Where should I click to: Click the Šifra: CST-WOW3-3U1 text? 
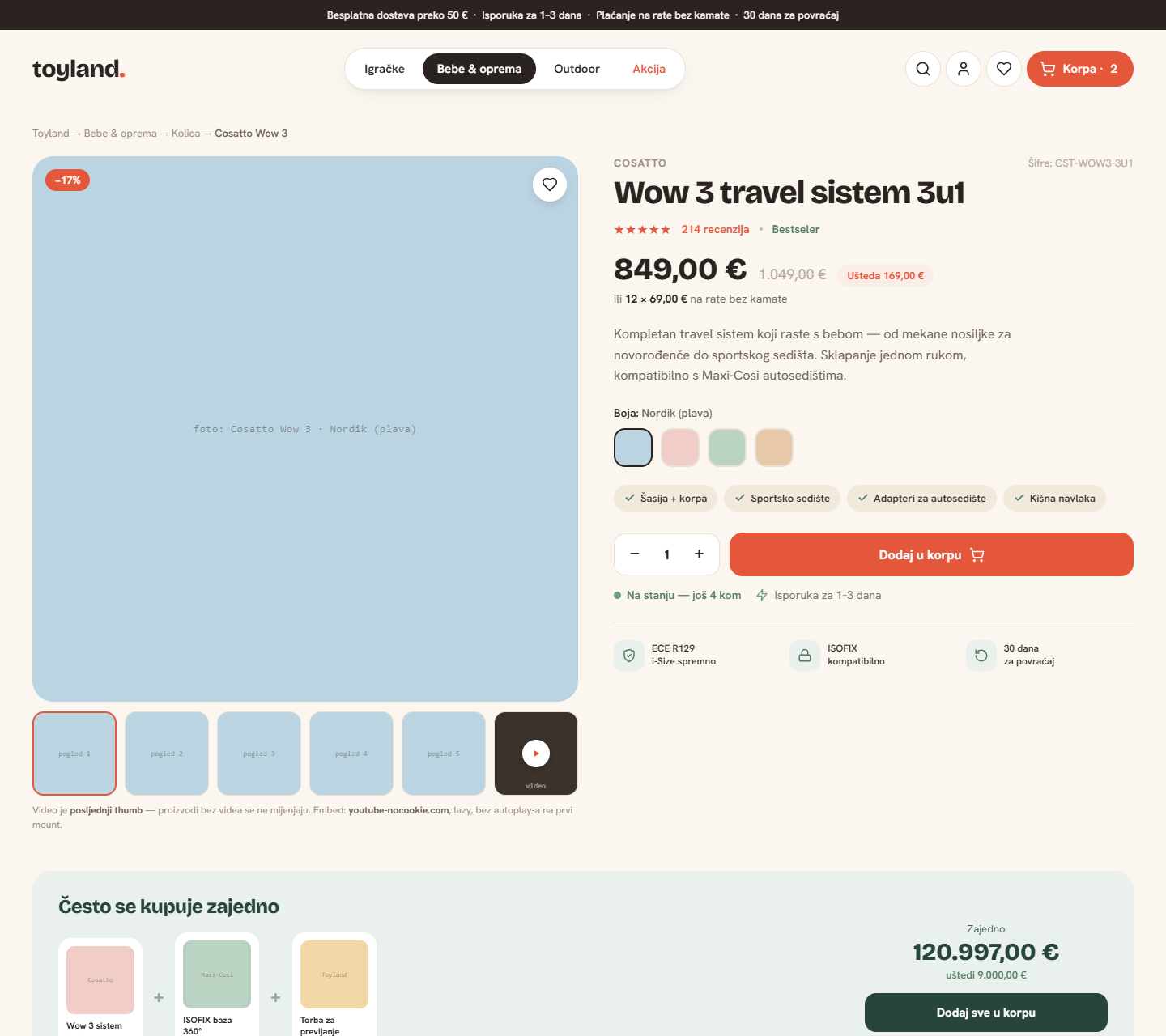point(1081,163)
